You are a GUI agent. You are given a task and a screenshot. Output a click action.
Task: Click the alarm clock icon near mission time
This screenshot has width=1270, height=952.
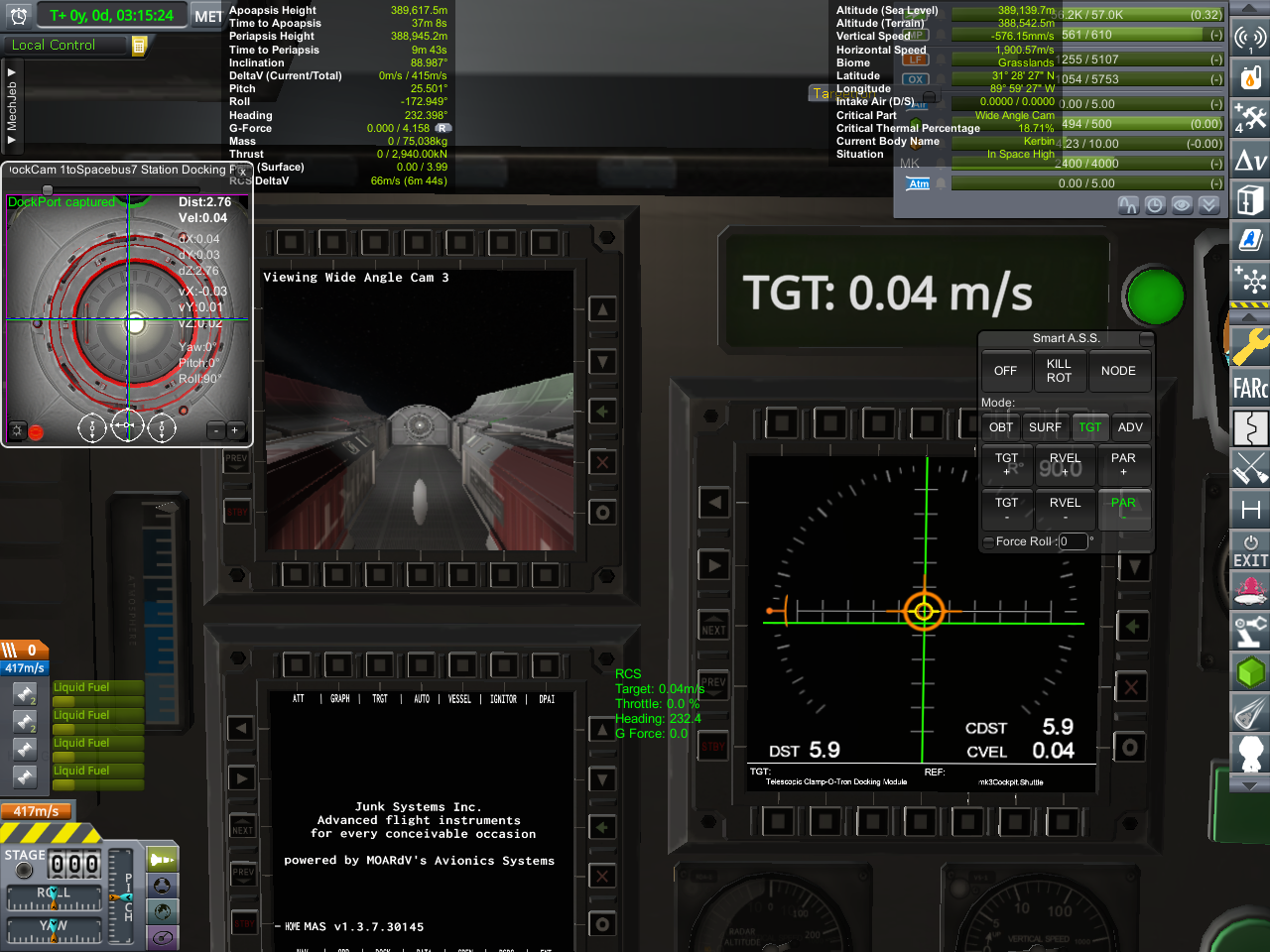[19, 16]
